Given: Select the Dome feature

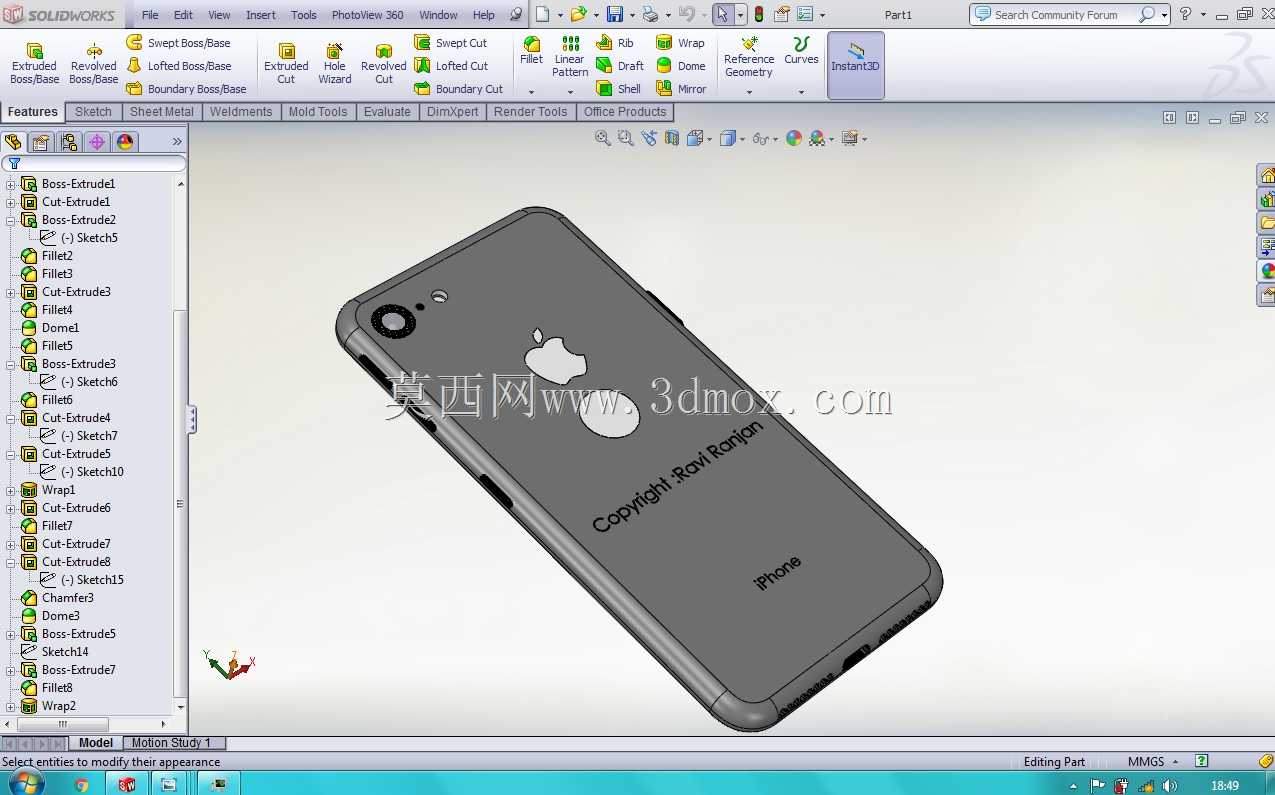Looking at the screenshot, I should [x=680, y=66].
